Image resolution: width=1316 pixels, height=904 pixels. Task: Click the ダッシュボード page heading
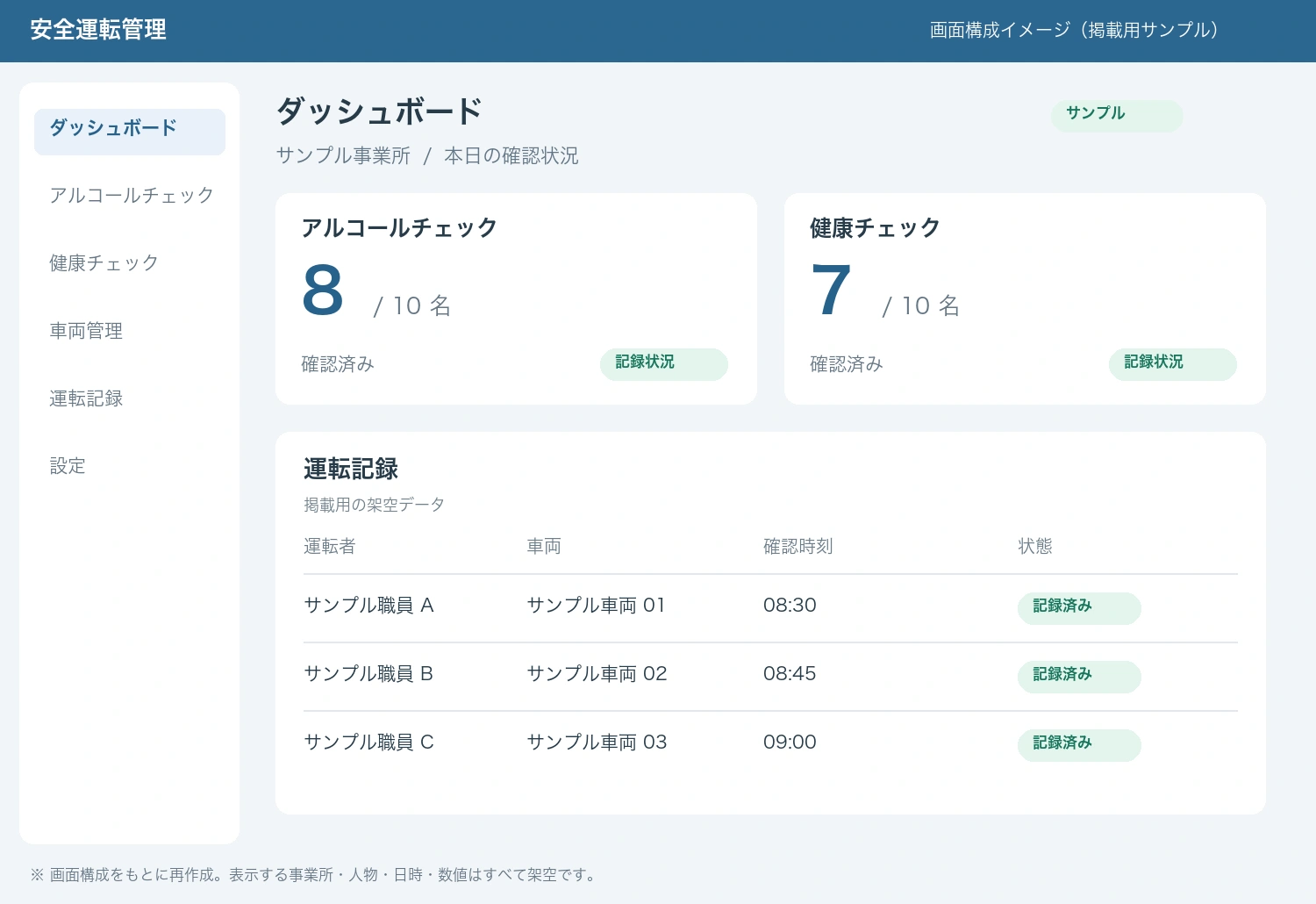click(379, 112)
